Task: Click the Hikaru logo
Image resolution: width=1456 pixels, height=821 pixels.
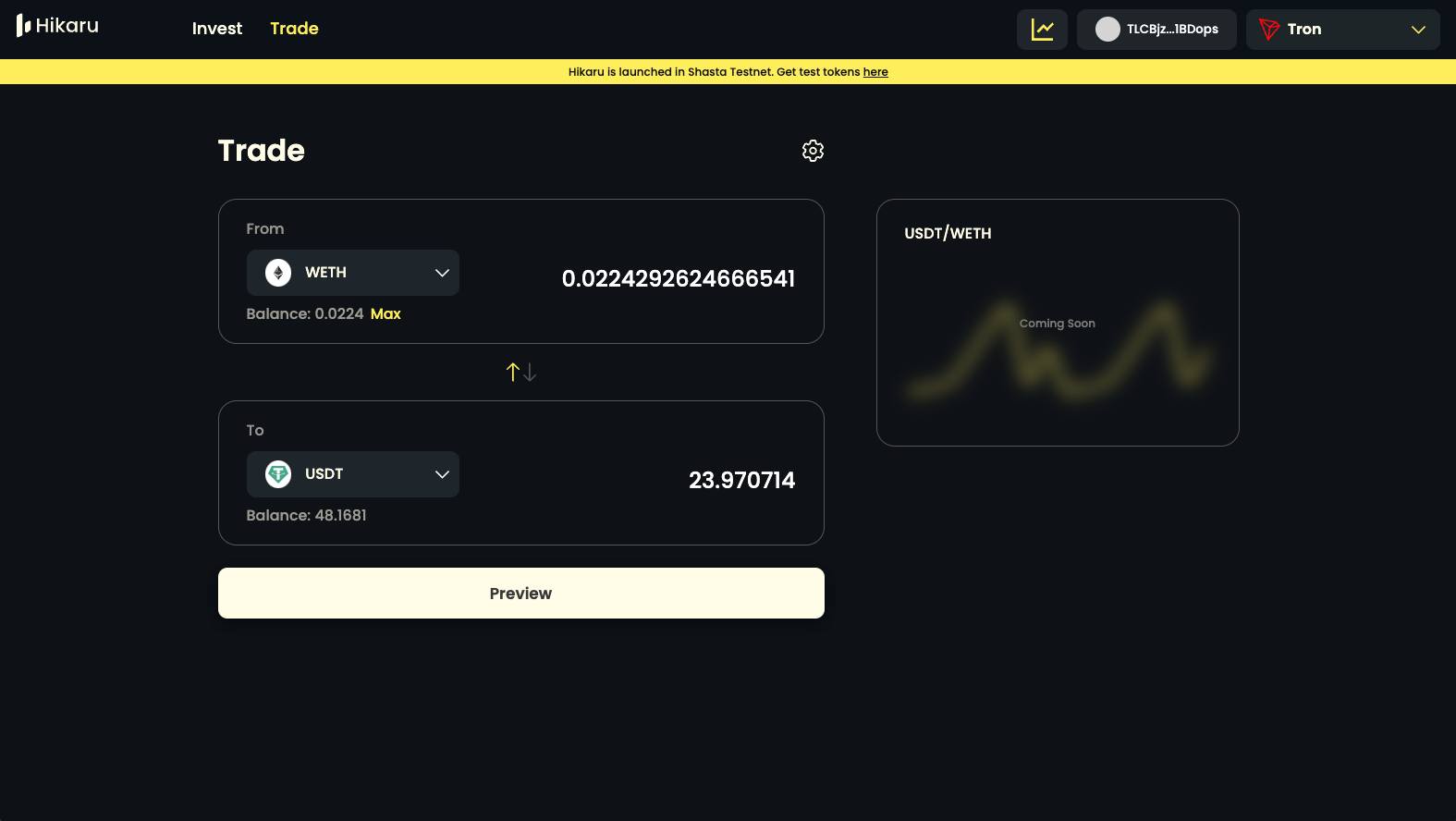Action: click(57, 26)
